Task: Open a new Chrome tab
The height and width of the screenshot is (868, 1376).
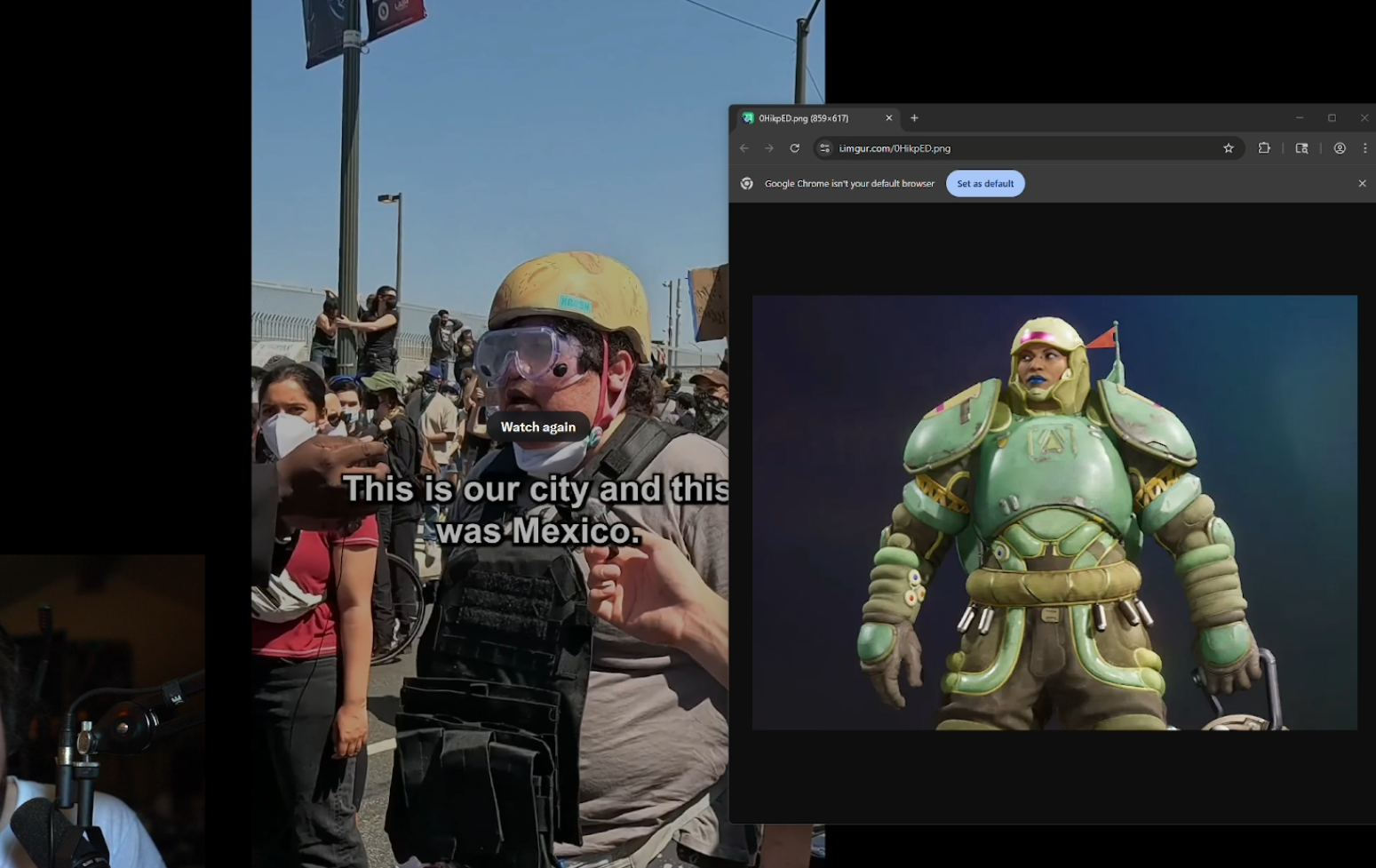Action: pyautogui.click(x=914, y=118)
